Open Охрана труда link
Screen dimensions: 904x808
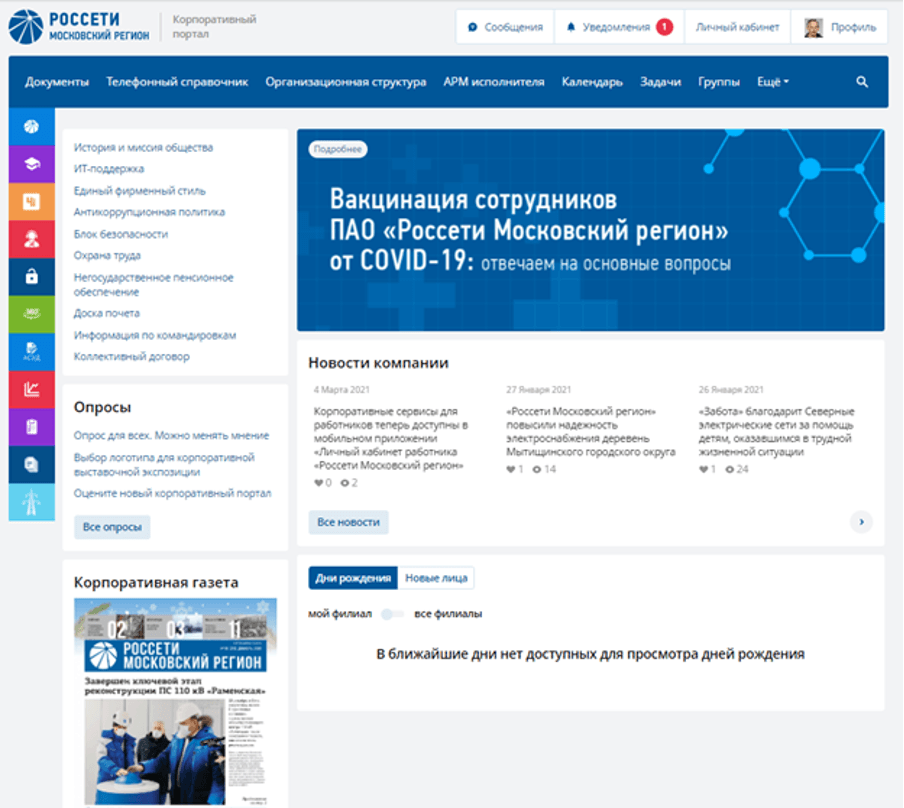(107, 255)
